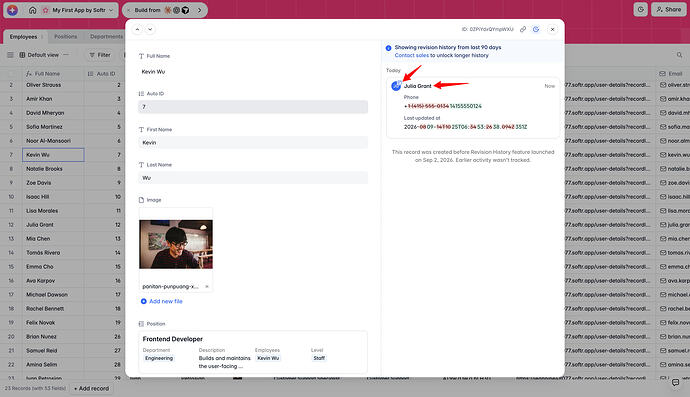The width and height of the screenshot is (690, 397).
Task: Click the info icon in revision banner
Action: 389,48
